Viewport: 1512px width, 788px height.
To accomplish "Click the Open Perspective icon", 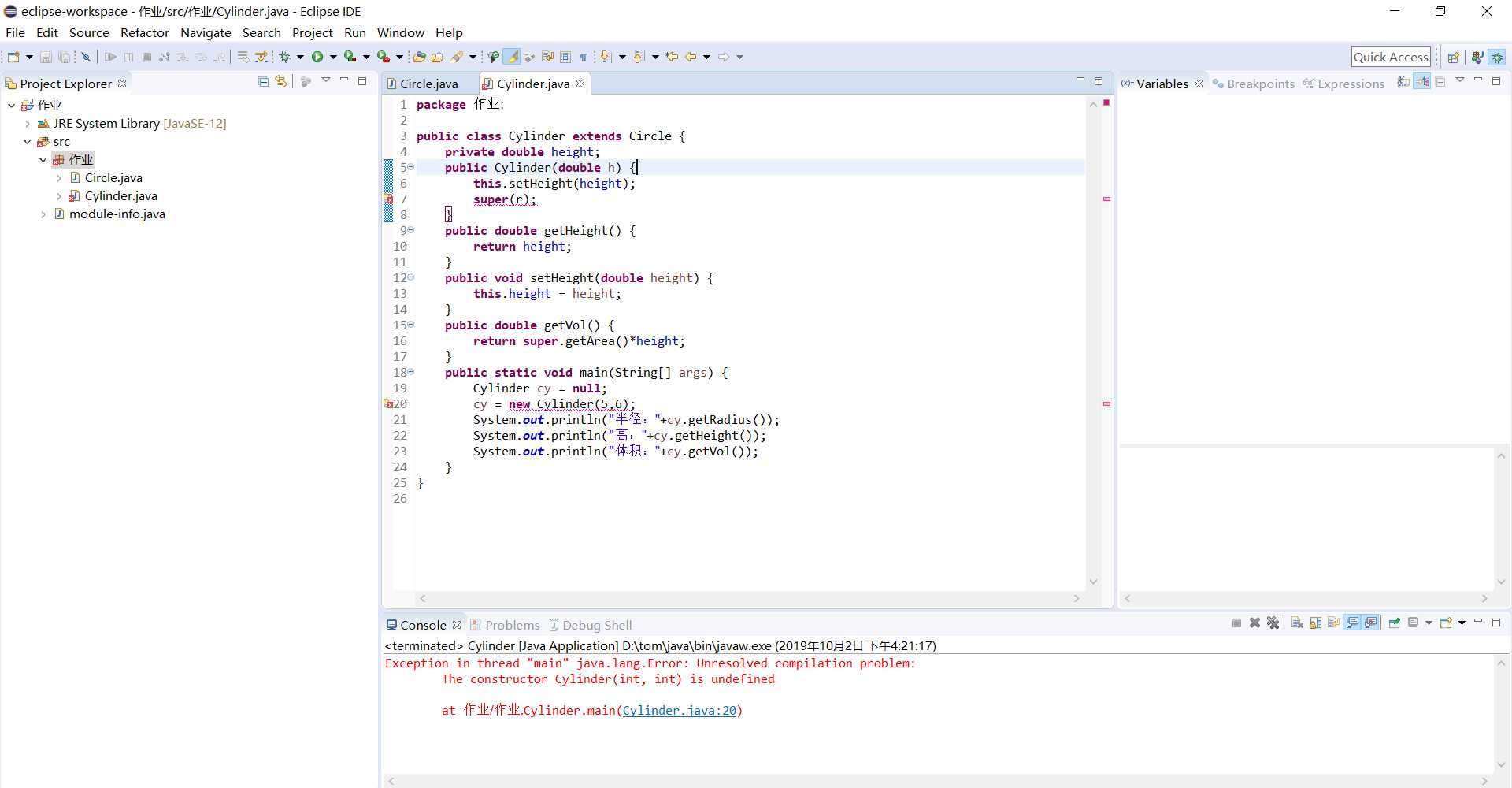I will click(x=1454, y=57).
